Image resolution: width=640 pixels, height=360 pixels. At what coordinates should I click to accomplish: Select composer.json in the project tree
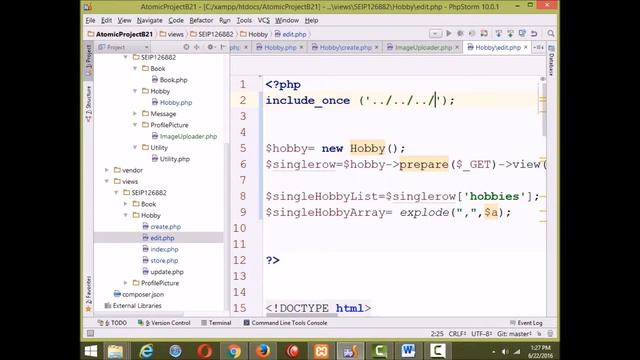click(139, 294)
